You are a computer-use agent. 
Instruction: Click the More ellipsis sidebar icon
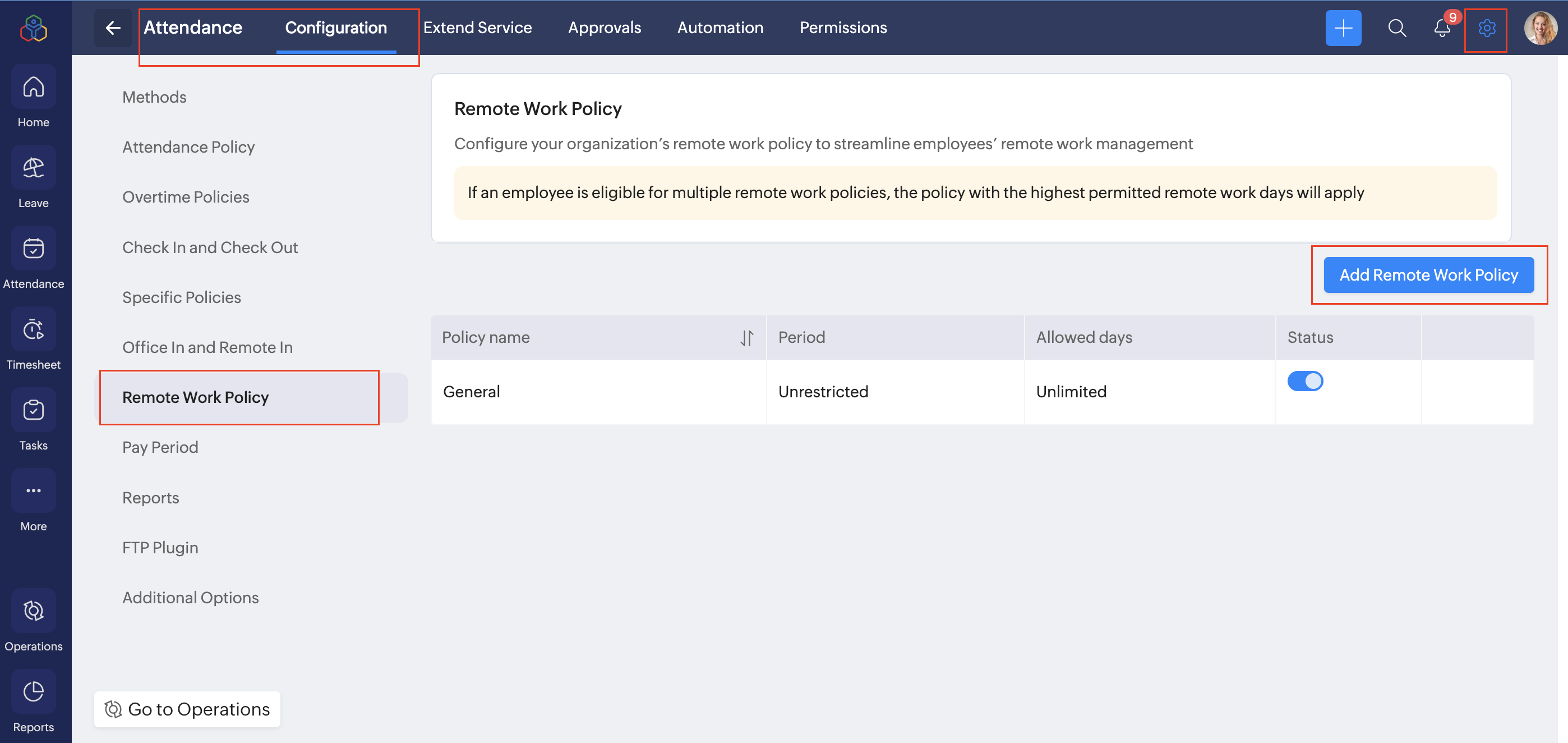[34, 491]
